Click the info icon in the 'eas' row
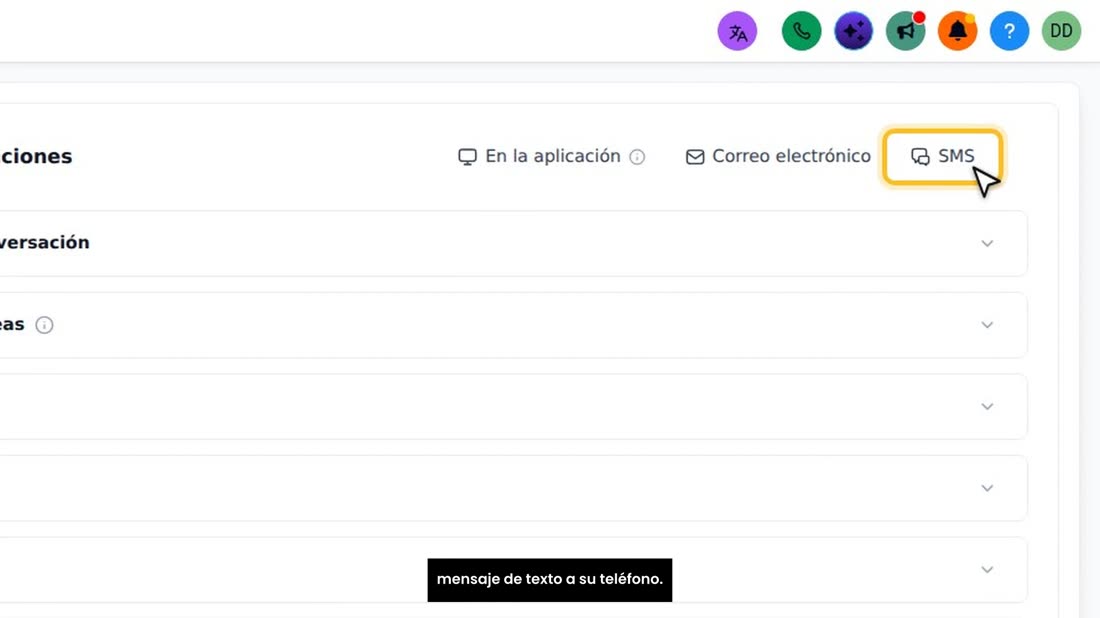This screenshot has height=618, width=1100. point(44,325)
